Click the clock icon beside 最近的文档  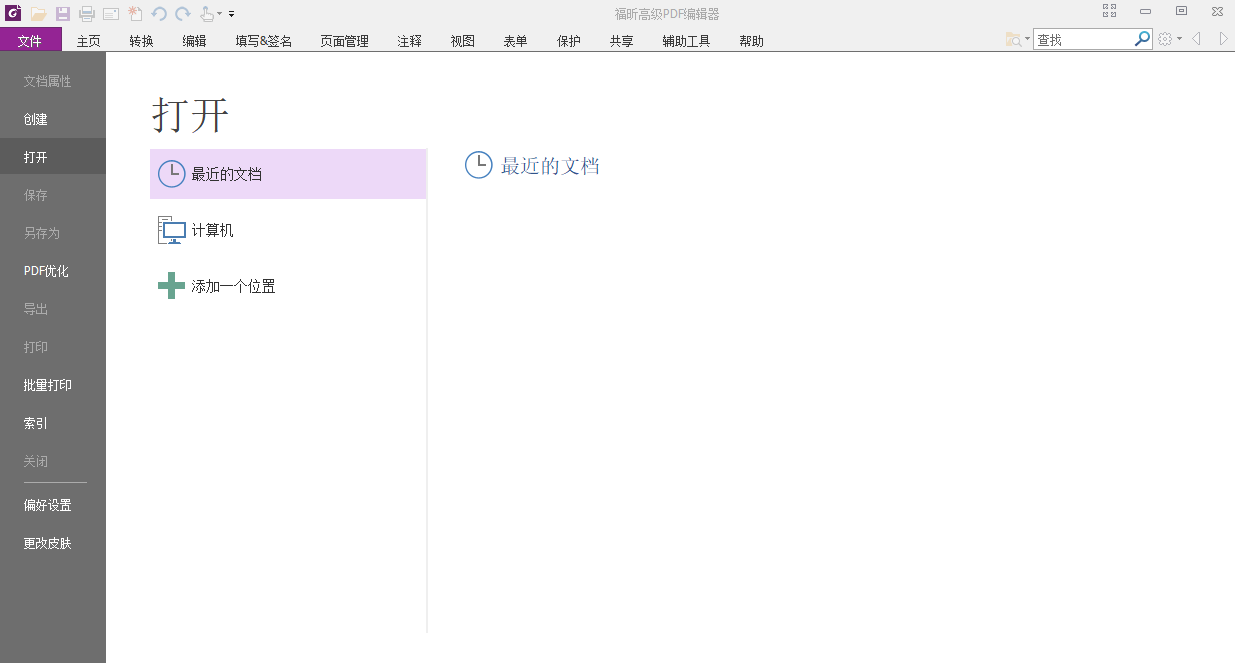(x=170, y=173)
